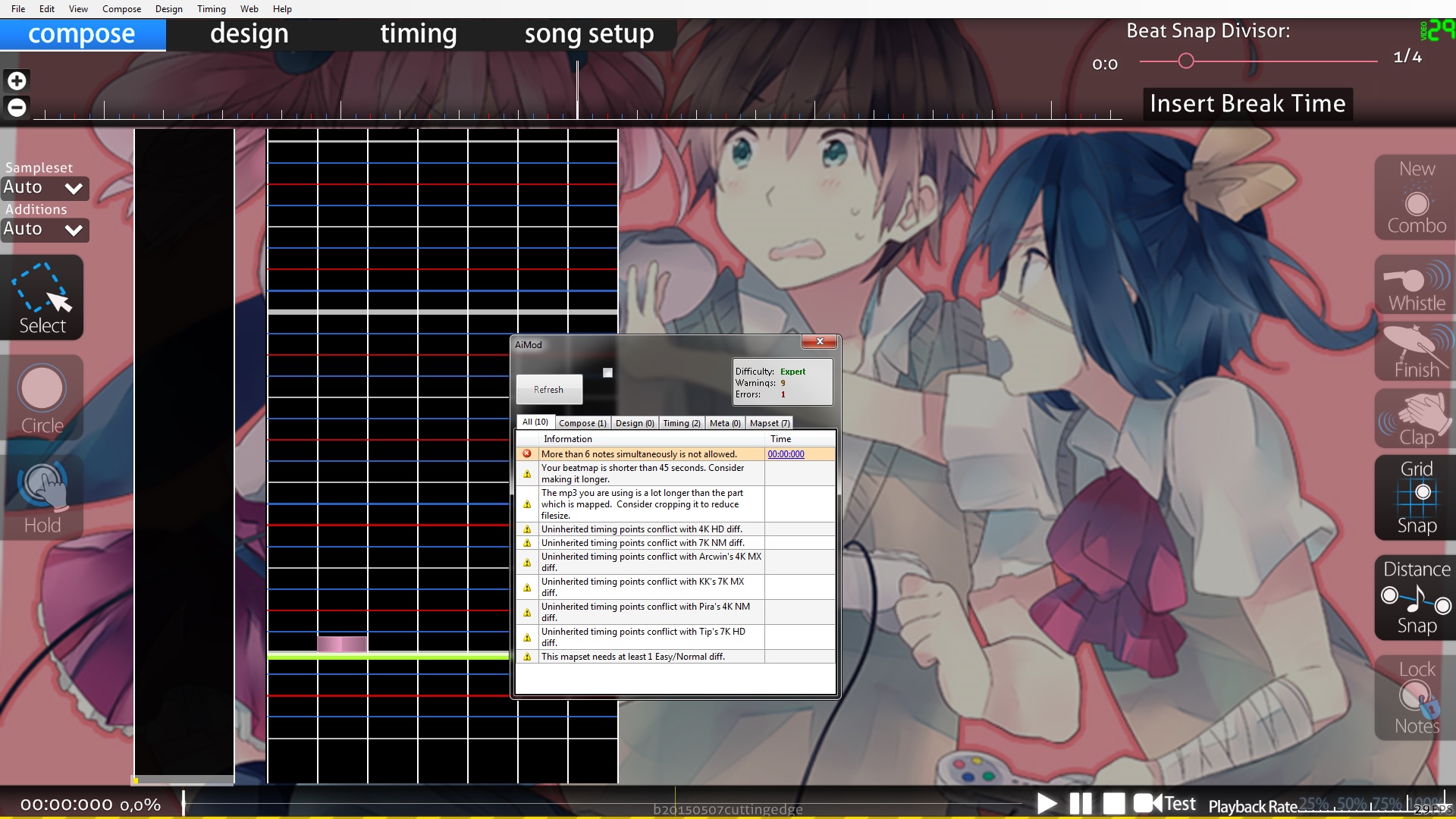Pick the Hold note tool
This screenshot has height=819, width=1456.
[42, 498]
